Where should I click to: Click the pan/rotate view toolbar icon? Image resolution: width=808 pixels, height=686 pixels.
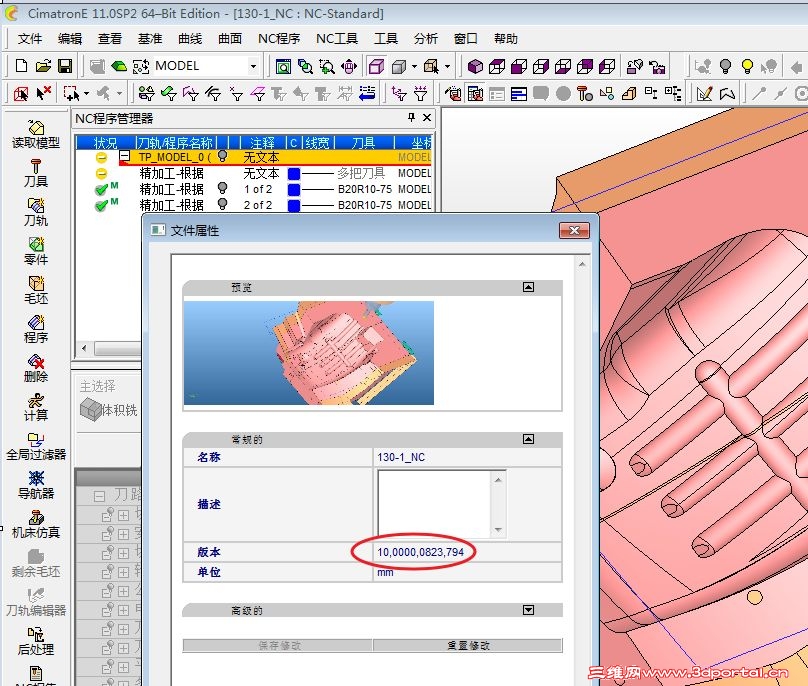click(349, 66)
